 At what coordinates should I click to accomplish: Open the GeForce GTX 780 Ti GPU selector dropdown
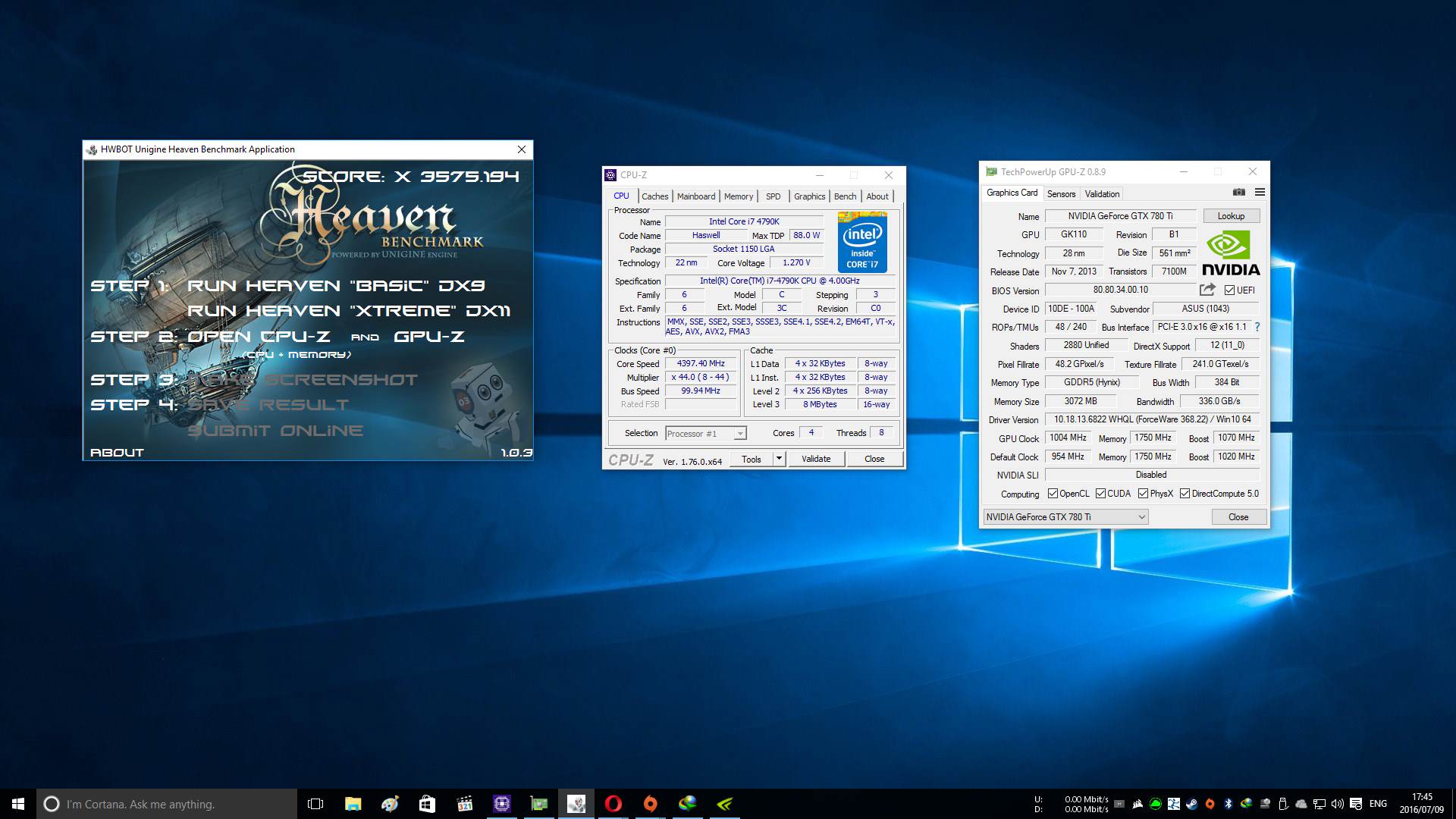click(x=1065, y=517)
